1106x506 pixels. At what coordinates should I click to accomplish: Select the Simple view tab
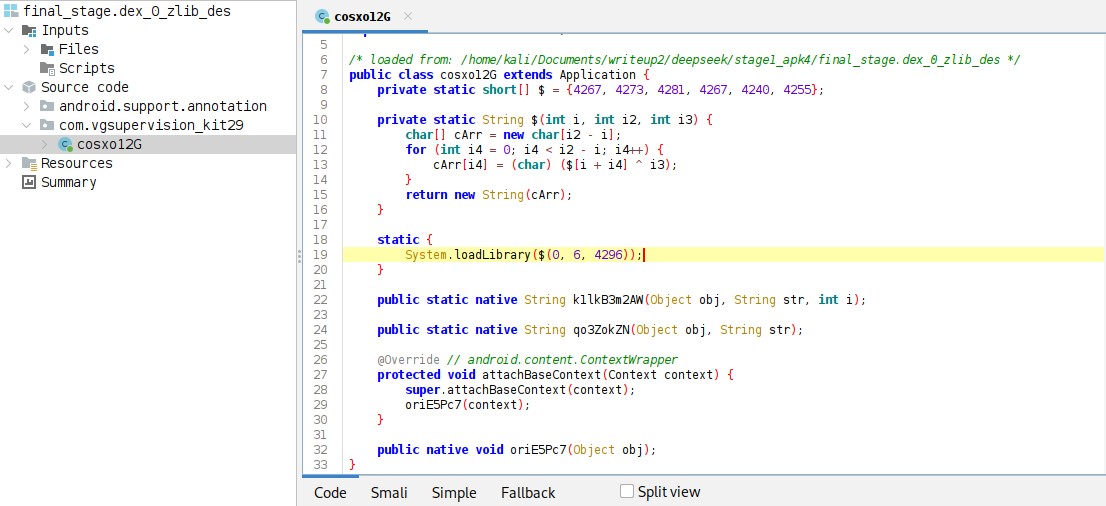point(454,492)
